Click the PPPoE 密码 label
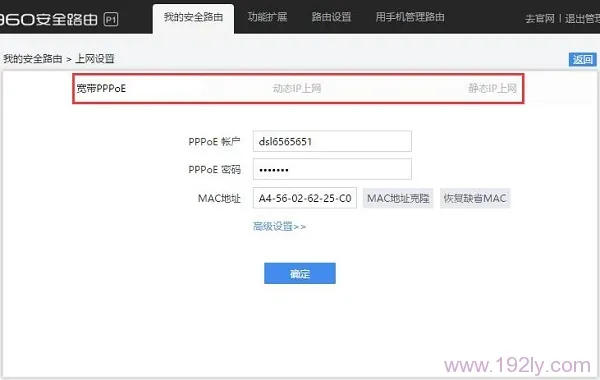 point(214,170)
